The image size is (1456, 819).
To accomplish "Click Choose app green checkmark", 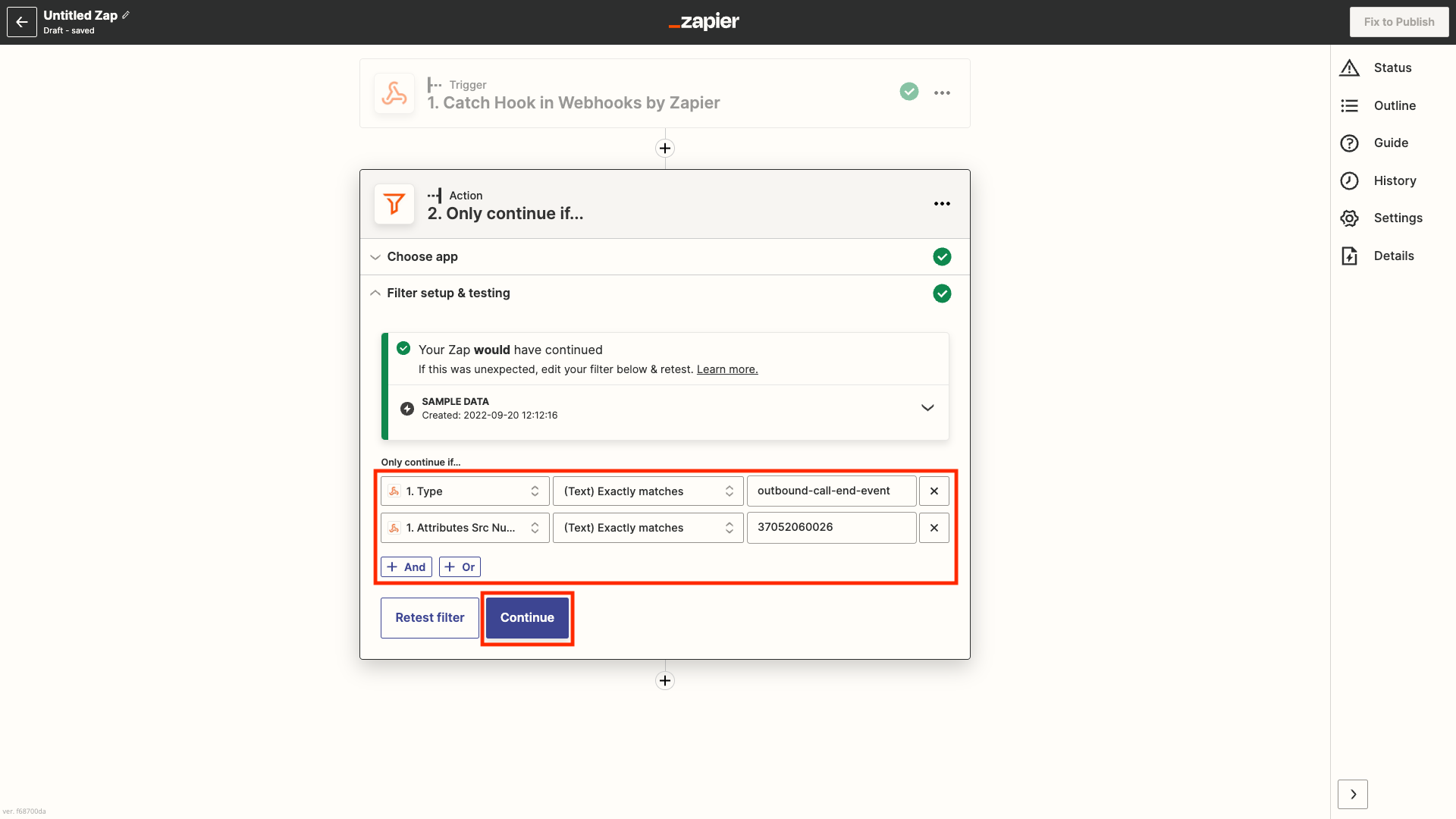I will tap(942, 257).
